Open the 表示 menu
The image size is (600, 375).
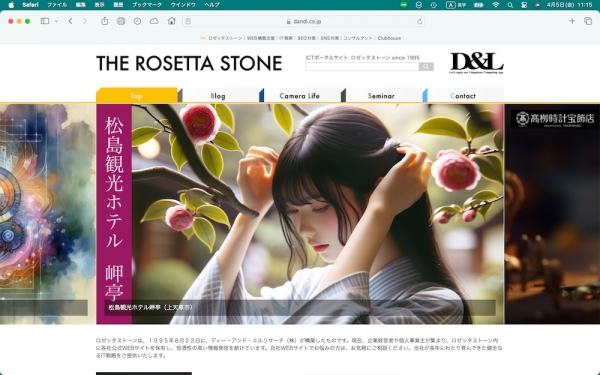click(99, 5)
